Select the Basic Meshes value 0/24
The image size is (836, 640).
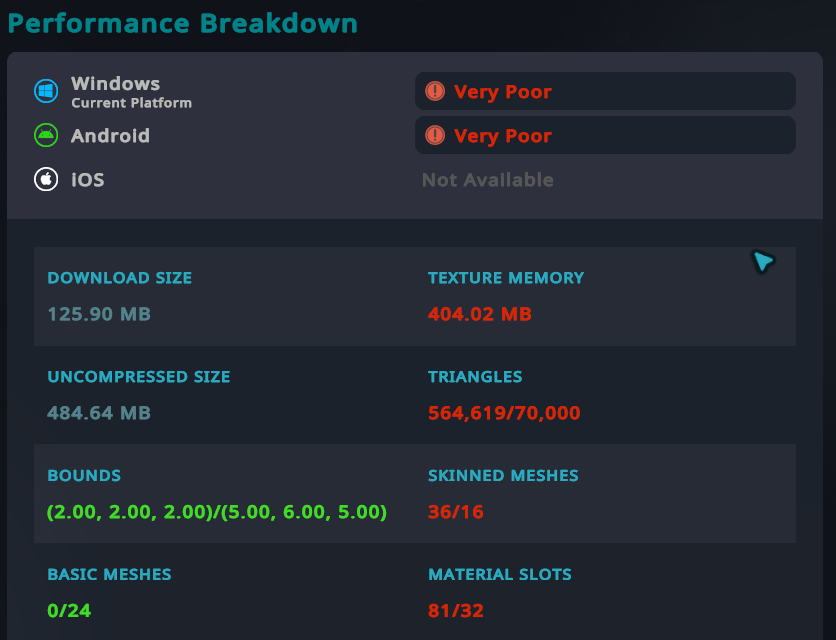69,610
